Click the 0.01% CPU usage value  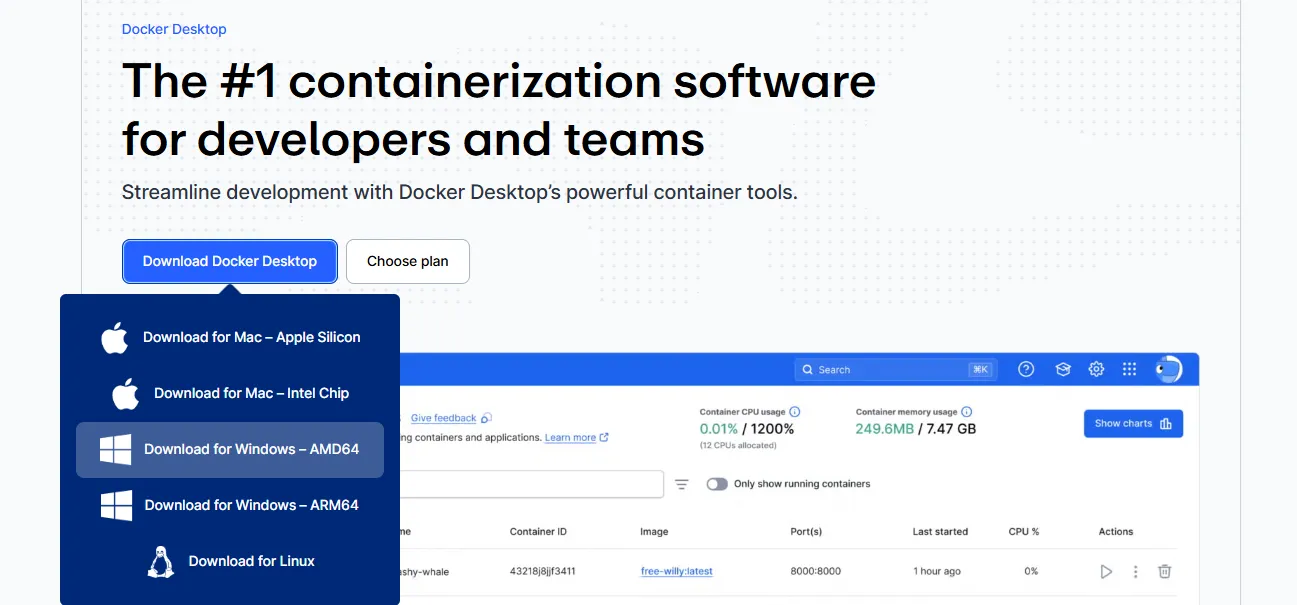point(719,429)
